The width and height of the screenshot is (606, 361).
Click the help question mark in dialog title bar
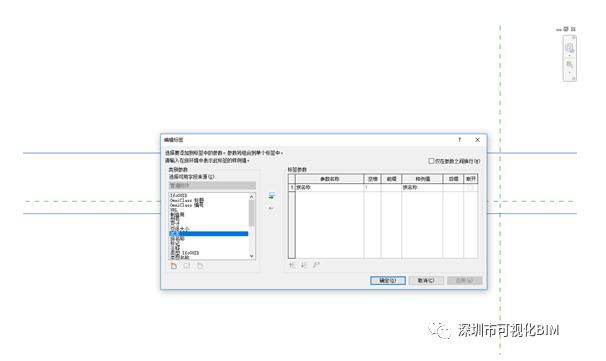coord(460,140)
